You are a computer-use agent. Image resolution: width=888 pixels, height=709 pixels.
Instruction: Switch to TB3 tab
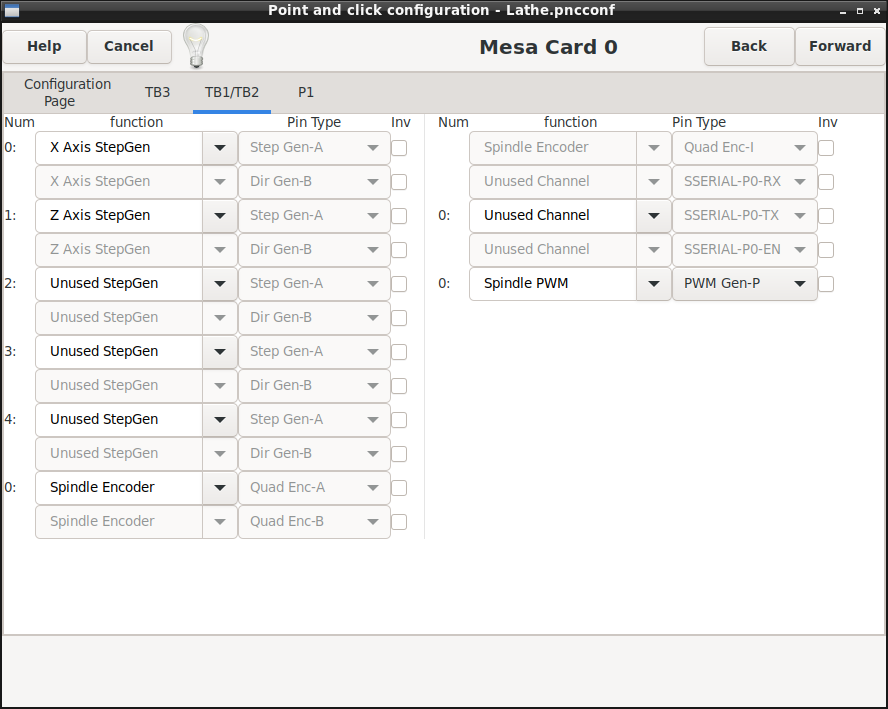[x=157, y=92]
